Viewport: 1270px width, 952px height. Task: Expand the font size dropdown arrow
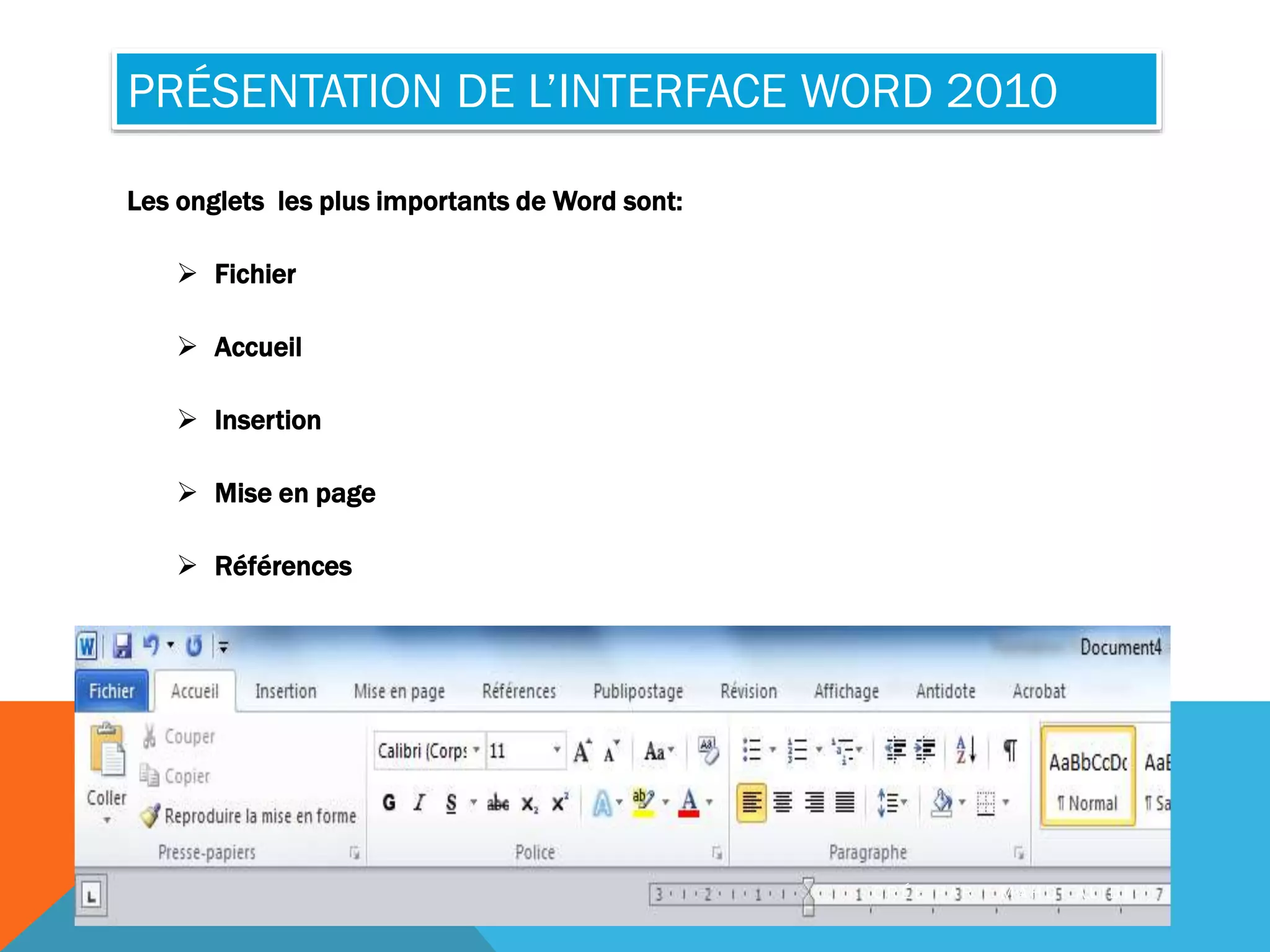coord(557,750)
